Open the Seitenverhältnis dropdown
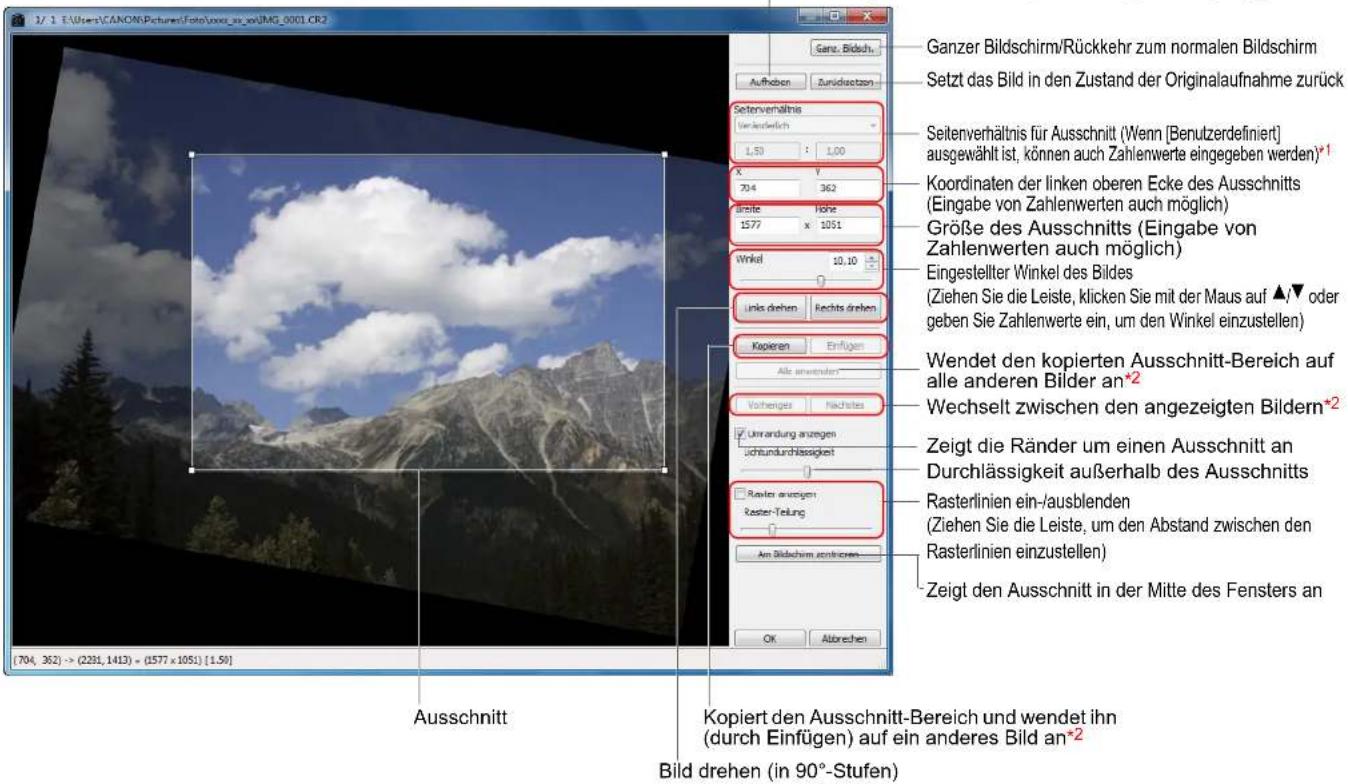This screenshot has width=1348, height=784. point(807,127)
